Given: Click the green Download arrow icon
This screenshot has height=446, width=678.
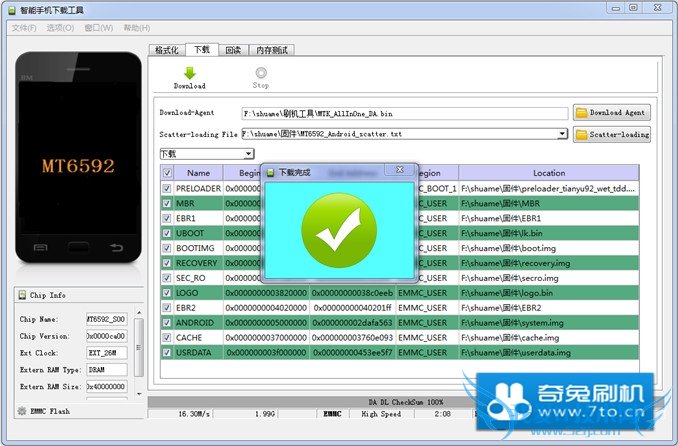Looking at the screenshot, I should click(x=190, y=73).
